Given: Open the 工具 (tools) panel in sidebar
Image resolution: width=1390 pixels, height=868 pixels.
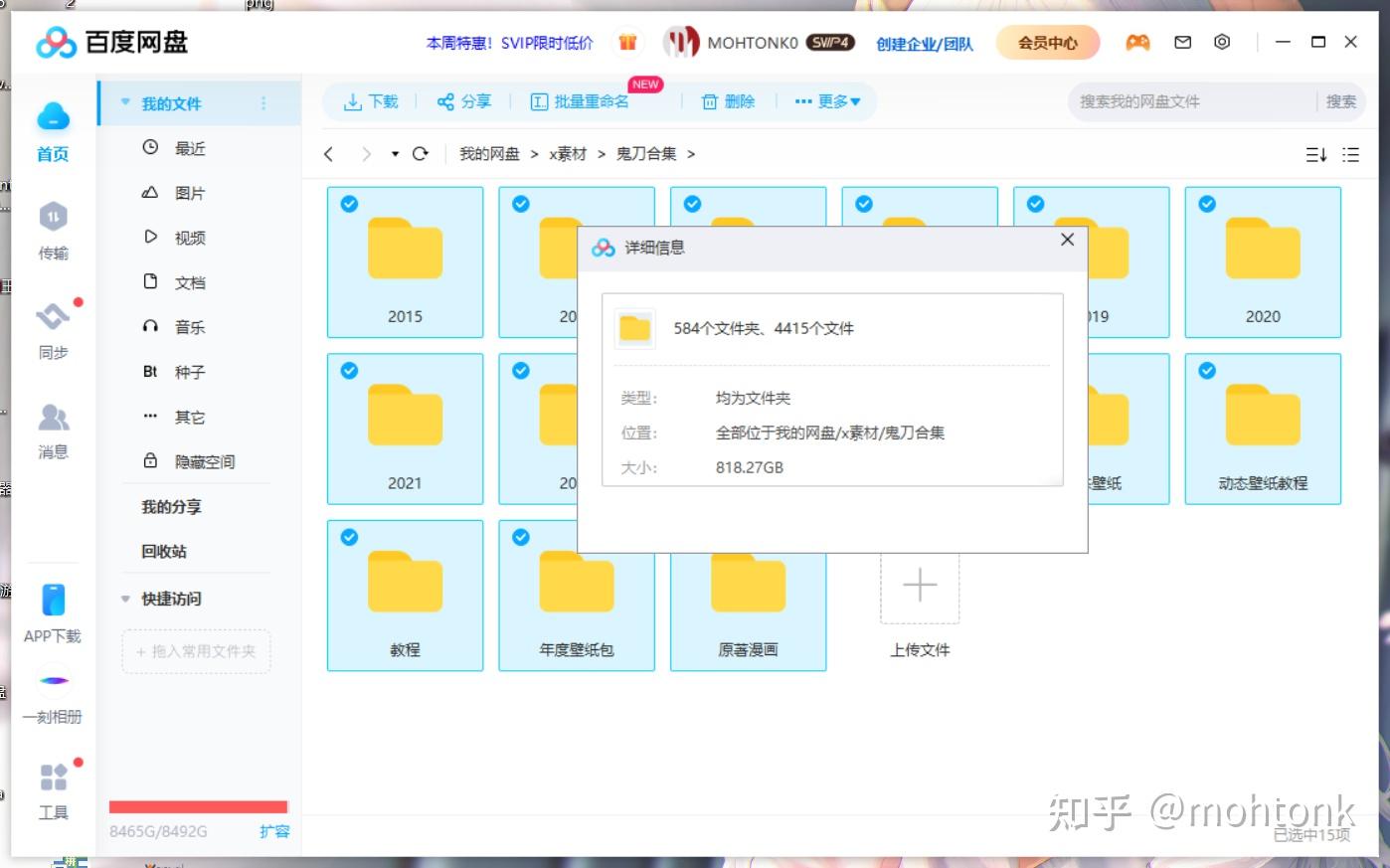Looking at the screenshot, I should click(x=53, y=790).
